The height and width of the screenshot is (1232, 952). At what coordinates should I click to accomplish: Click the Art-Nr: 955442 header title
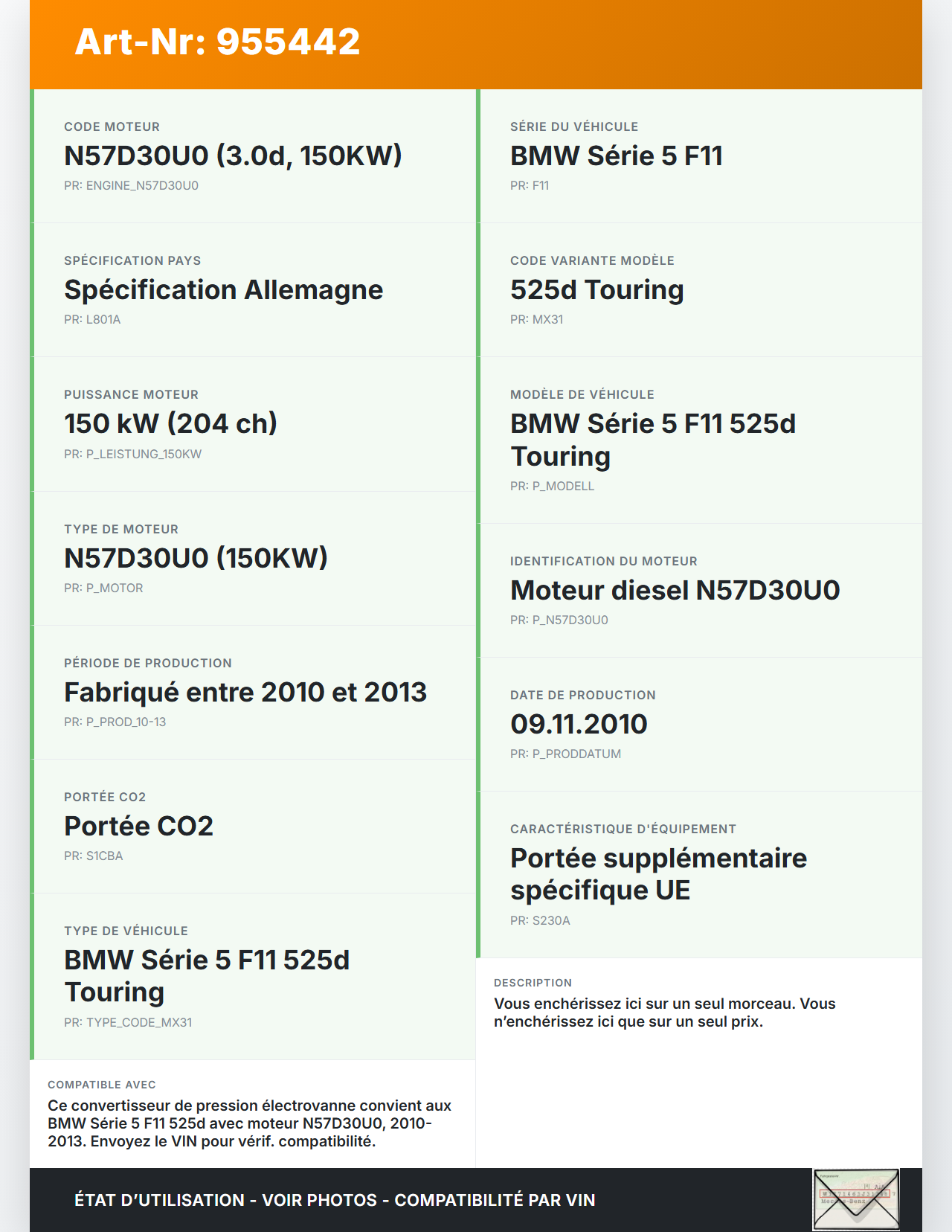pos(217,42)
